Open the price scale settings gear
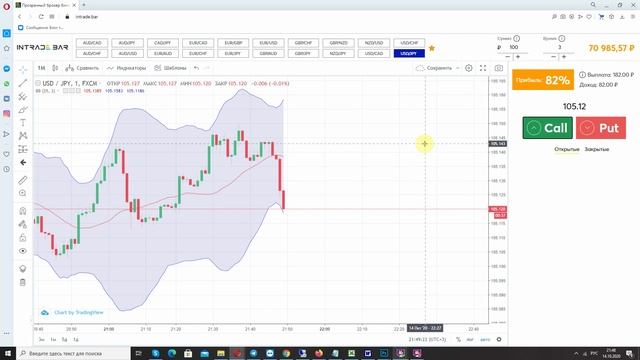The image size is (640, 360). coord(499,339)
